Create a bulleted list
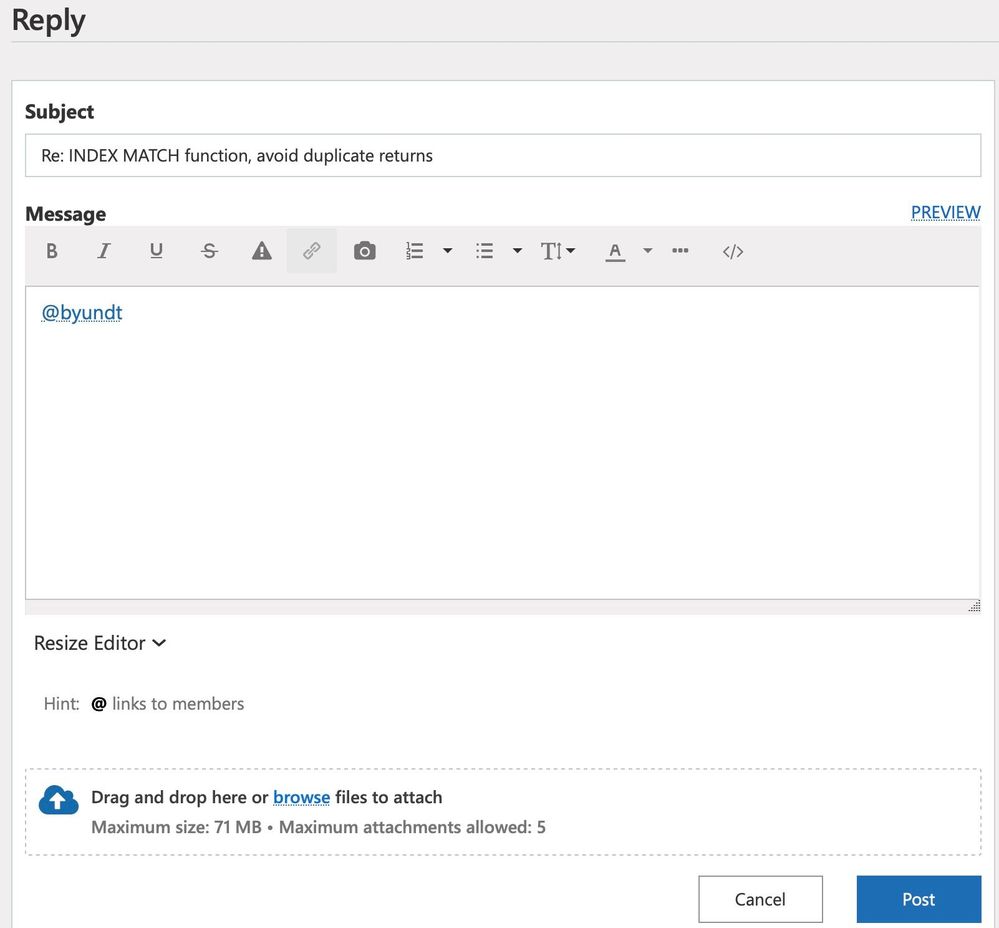The height and width of the screenshot is (928, 999). pyautogui.click(x=484, y=251)
